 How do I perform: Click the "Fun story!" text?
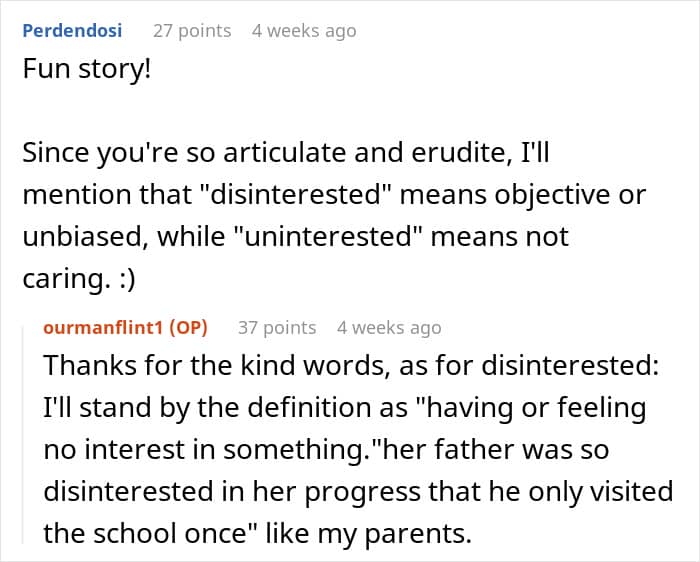86,74
